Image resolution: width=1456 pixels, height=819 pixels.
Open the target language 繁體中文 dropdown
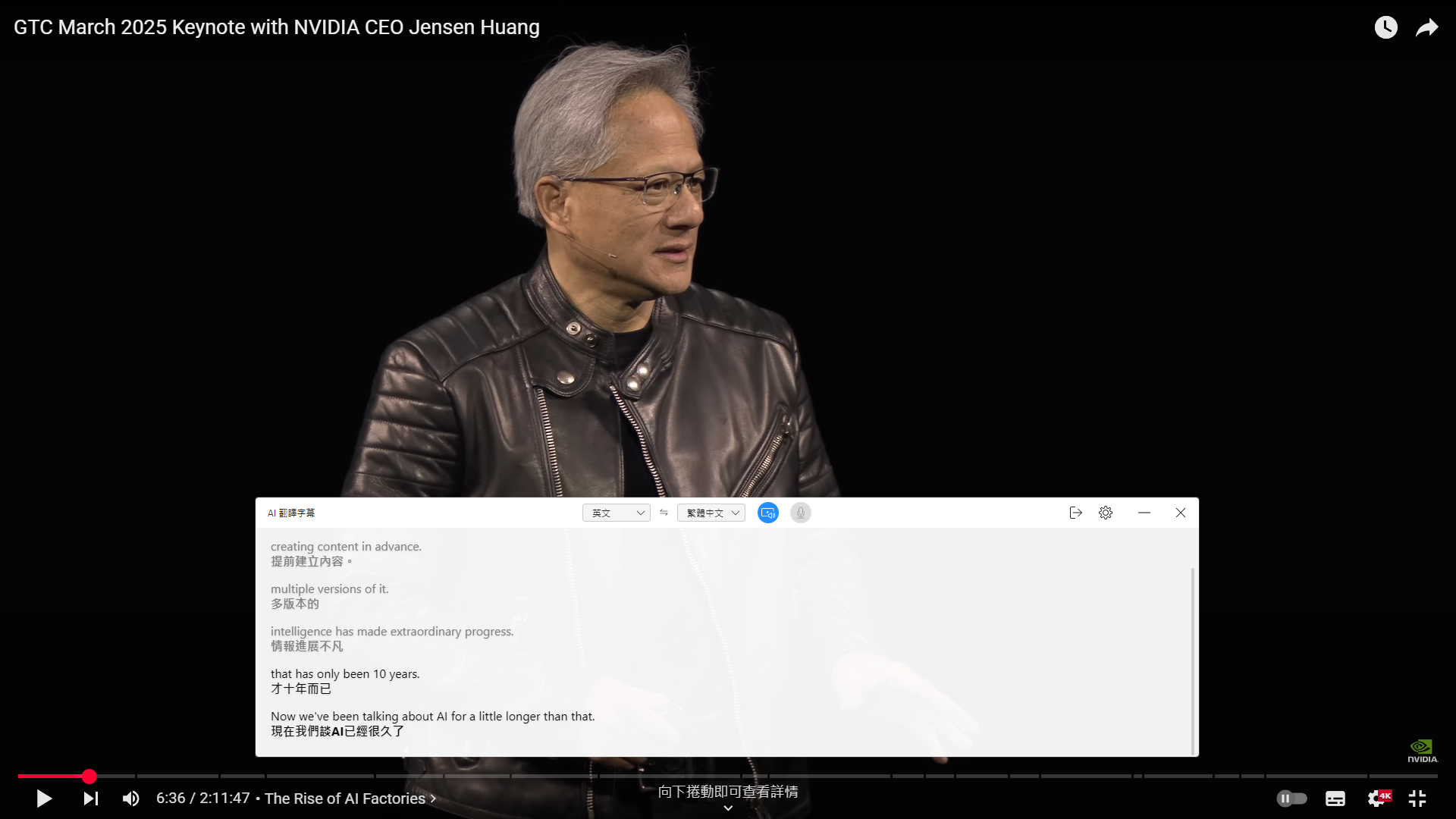pyautogui.click(x=711, y=513)
